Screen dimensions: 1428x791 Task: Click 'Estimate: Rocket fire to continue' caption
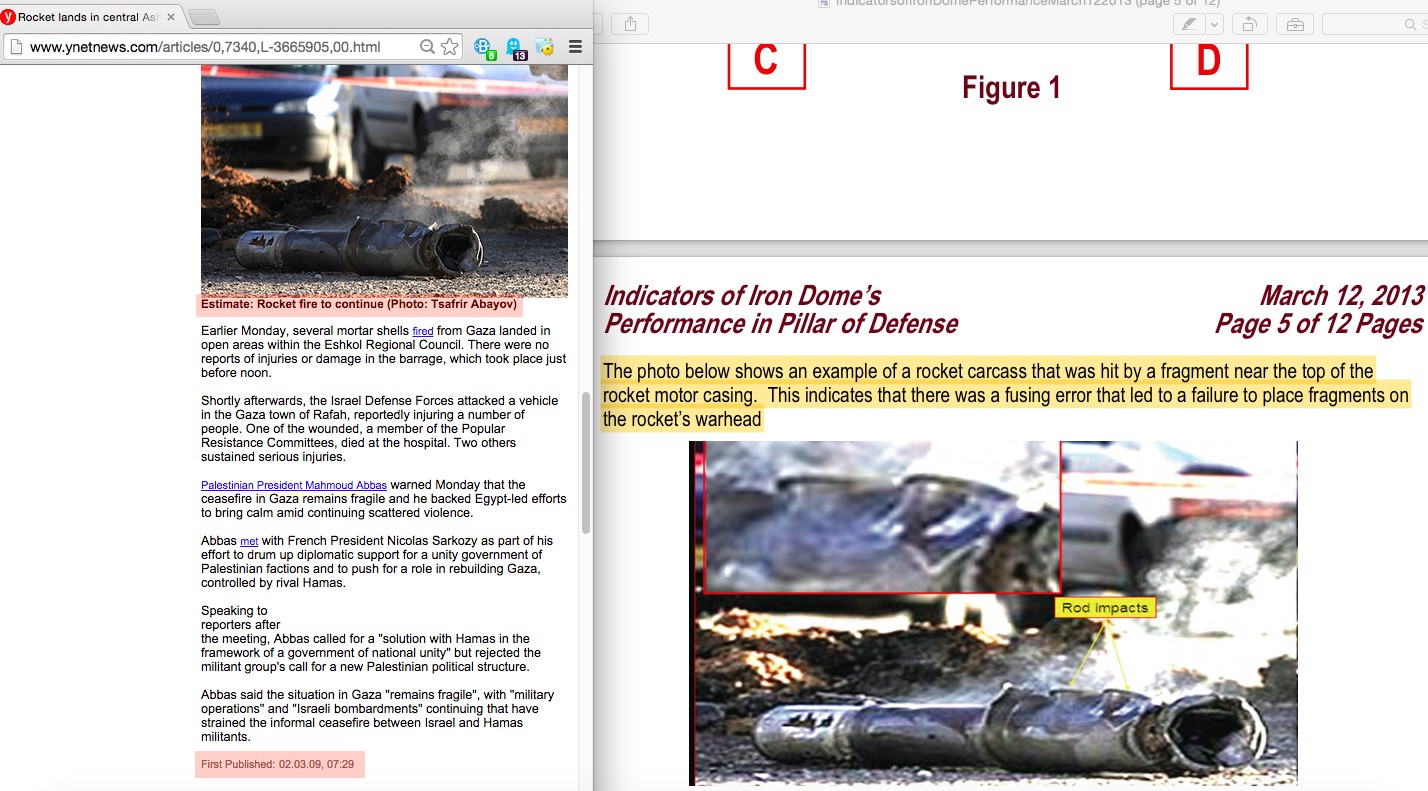click(359, 304)
